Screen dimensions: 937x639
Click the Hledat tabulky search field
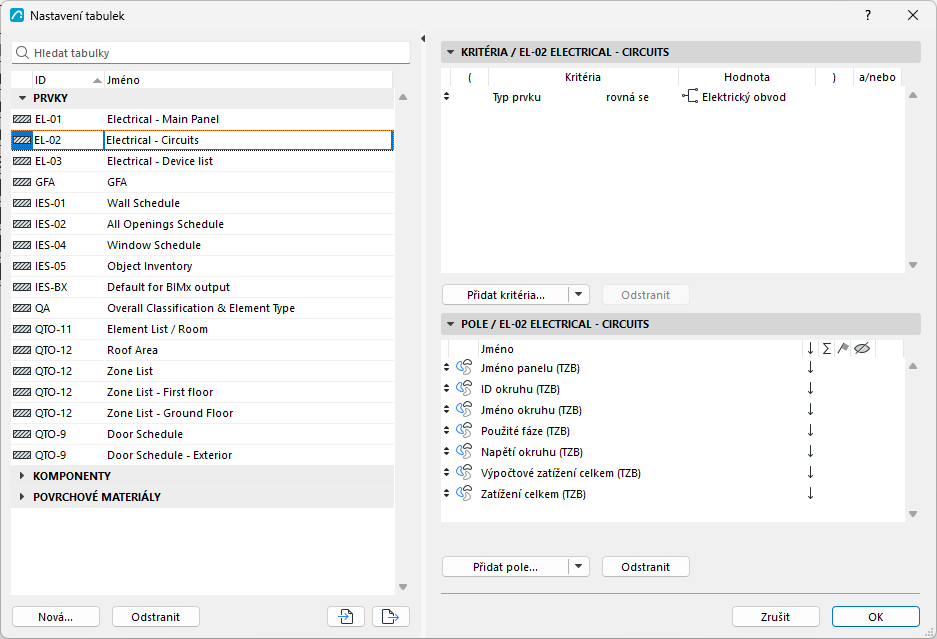point(211,53)
